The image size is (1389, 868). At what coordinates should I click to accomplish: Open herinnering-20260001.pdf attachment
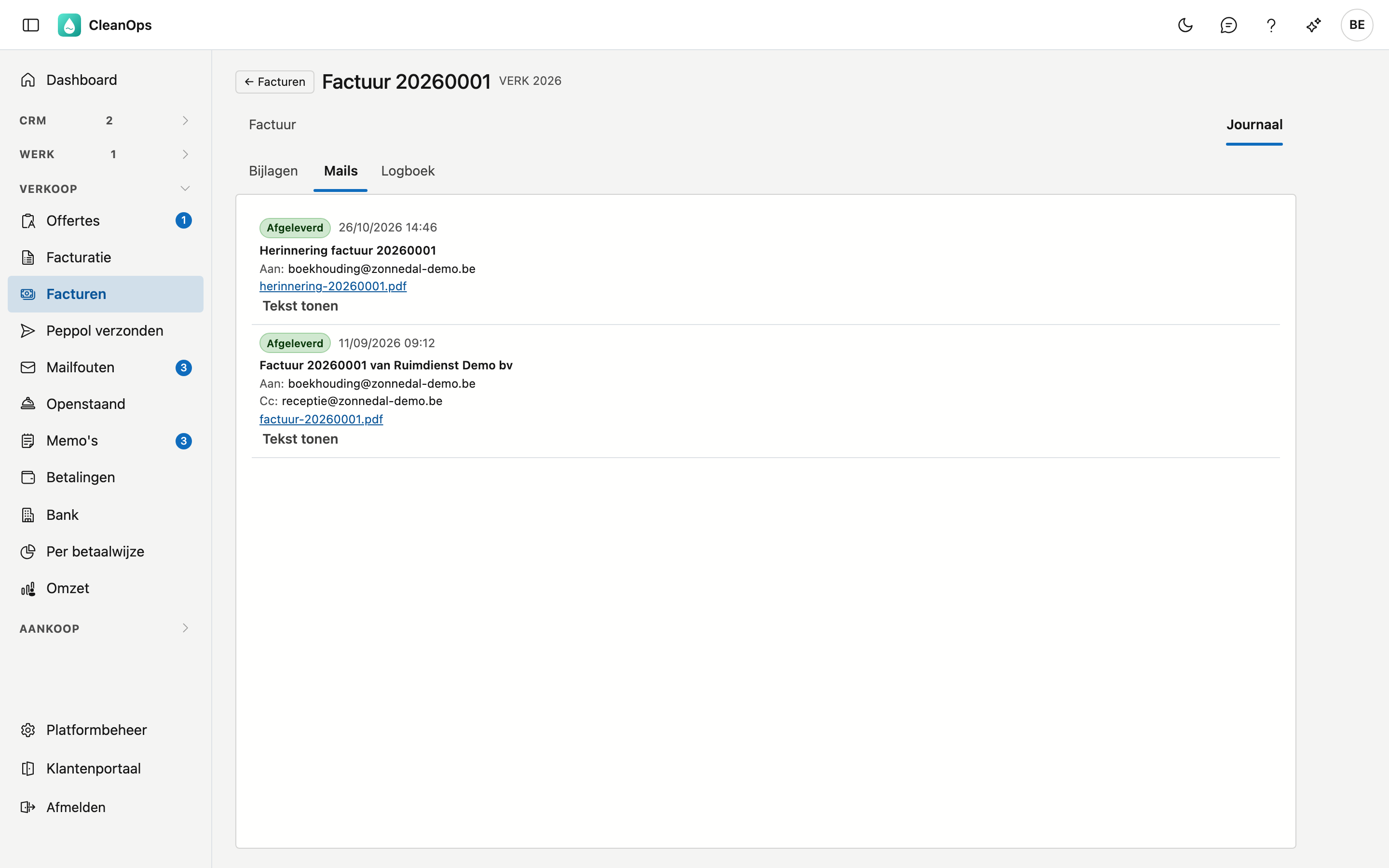click(x=333, y=286)
